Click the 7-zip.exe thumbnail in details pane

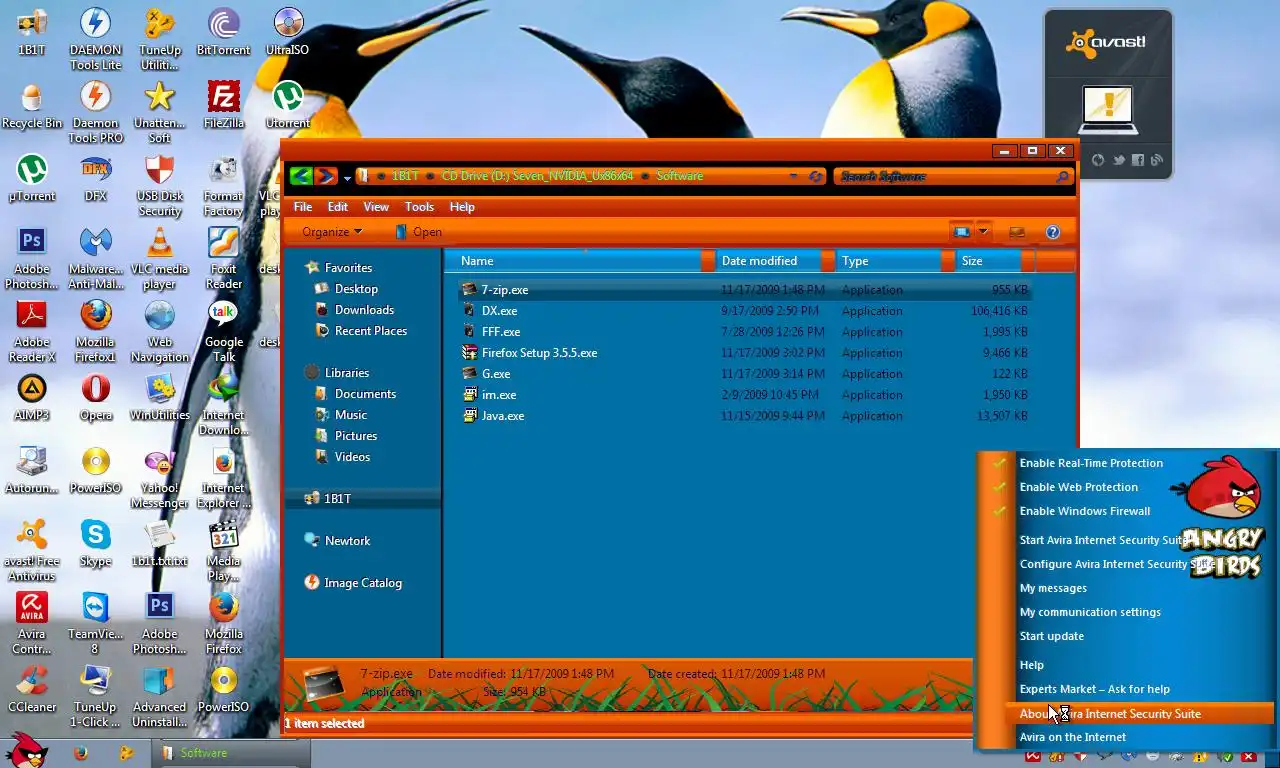click(x=323, y=683)
